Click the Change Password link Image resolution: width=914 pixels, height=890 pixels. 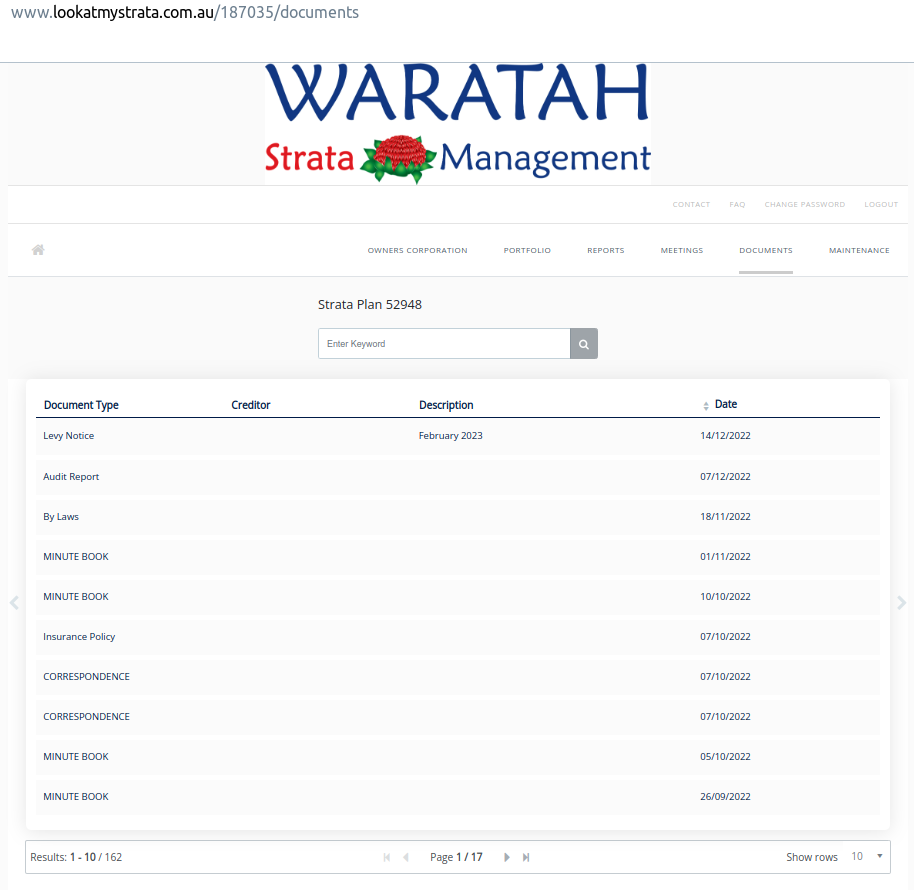(x=805, y=205)
